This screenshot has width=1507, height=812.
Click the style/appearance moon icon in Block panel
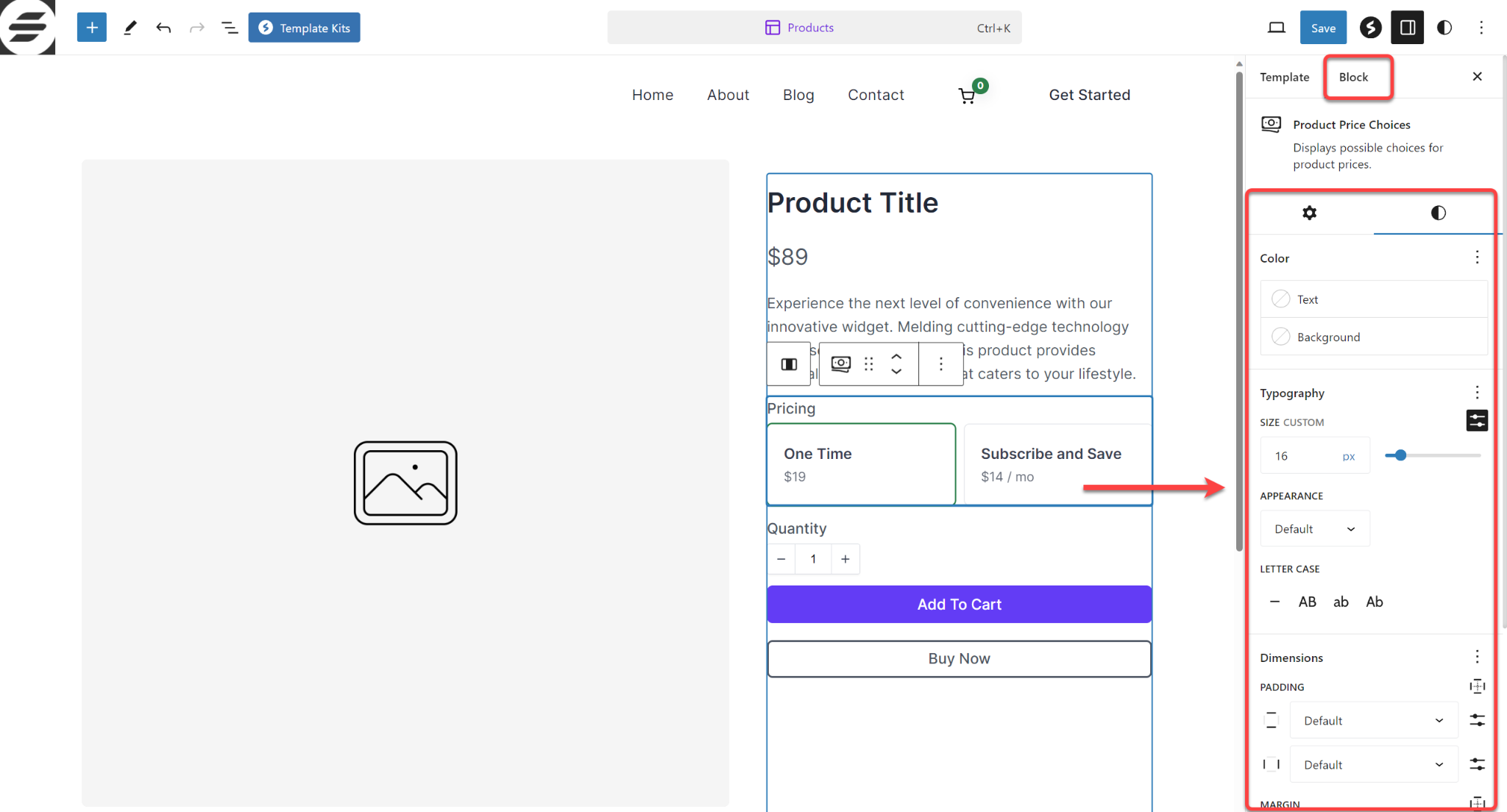tap(1438, 212)
